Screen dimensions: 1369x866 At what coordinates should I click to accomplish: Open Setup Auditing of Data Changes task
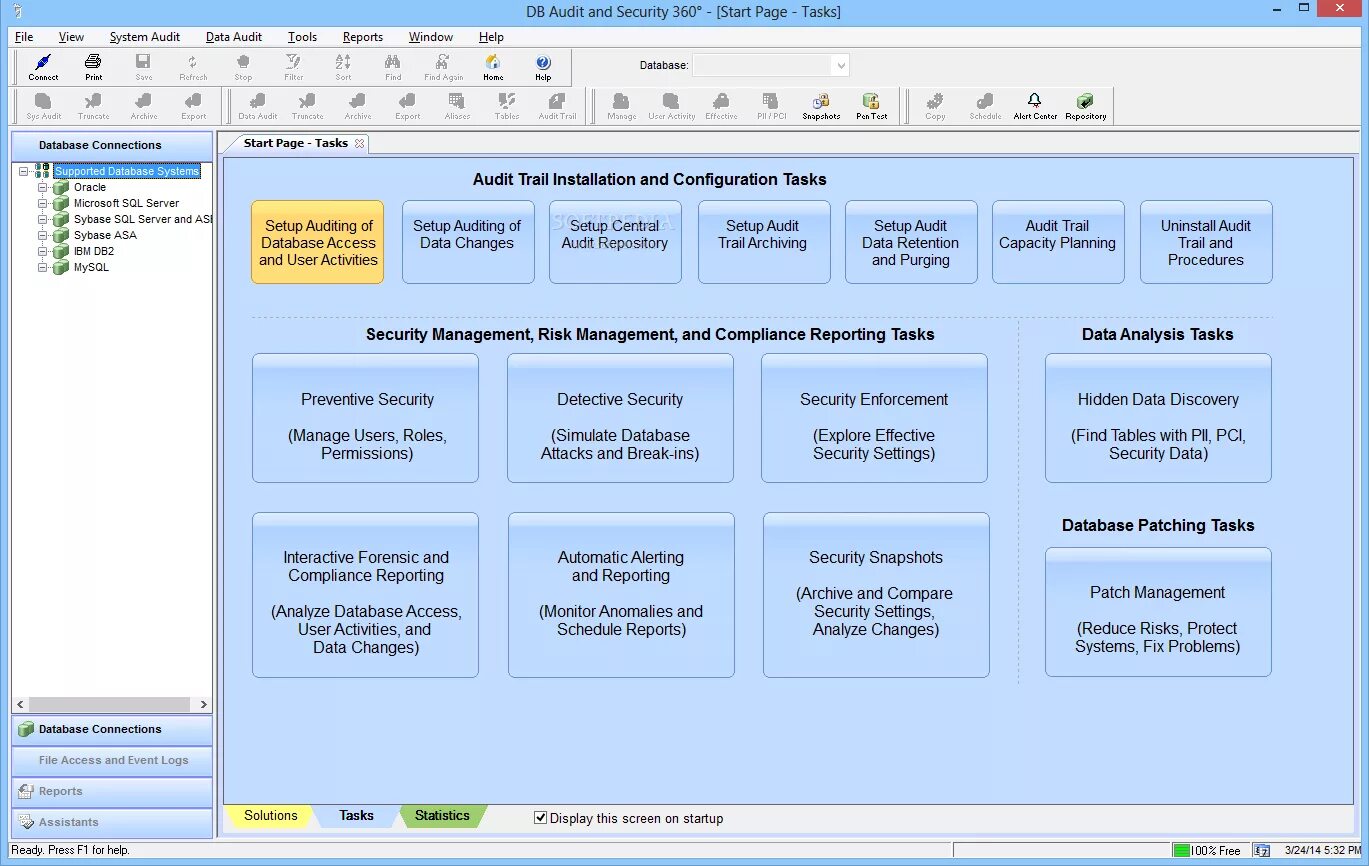(467, 242)
